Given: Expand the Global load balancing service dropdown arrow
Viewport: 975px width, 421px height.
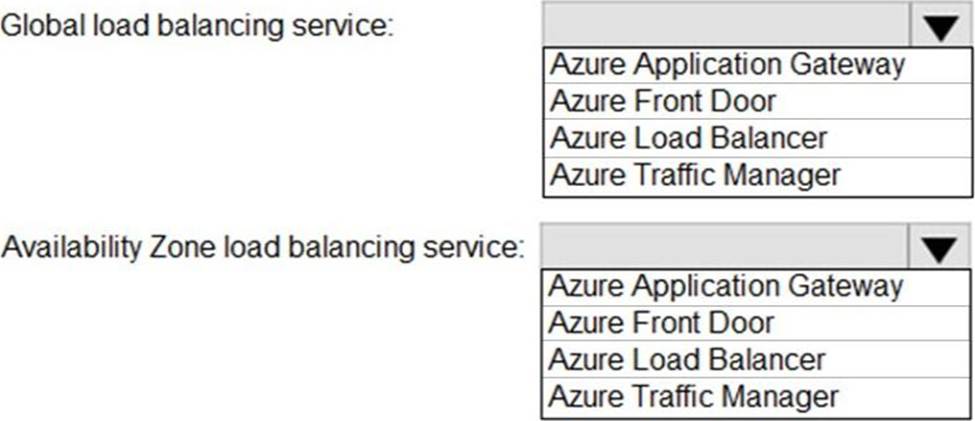Looking at the screenshot, I should click(x=941, y=24).
